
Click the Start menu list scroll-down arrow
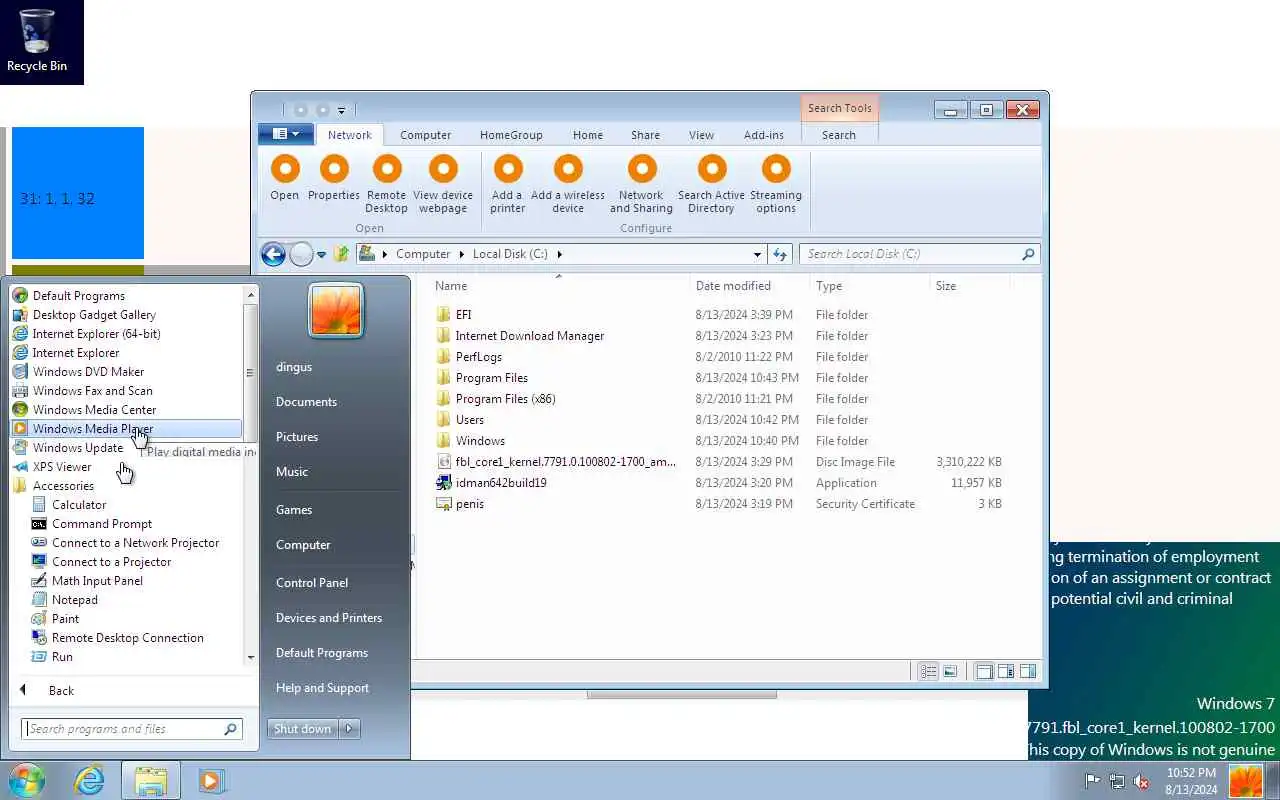click(x=250, y=658)
